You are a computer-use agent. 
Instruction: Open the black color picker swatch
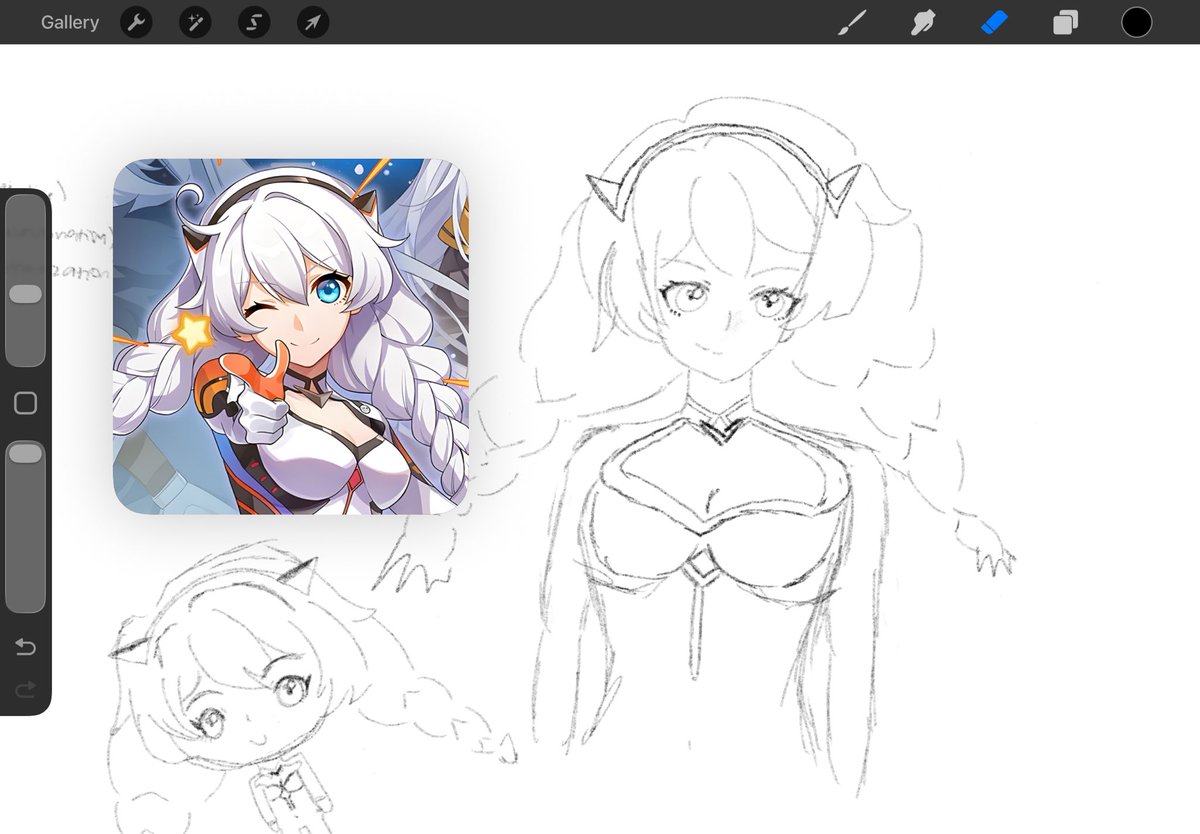(1136, 22)
